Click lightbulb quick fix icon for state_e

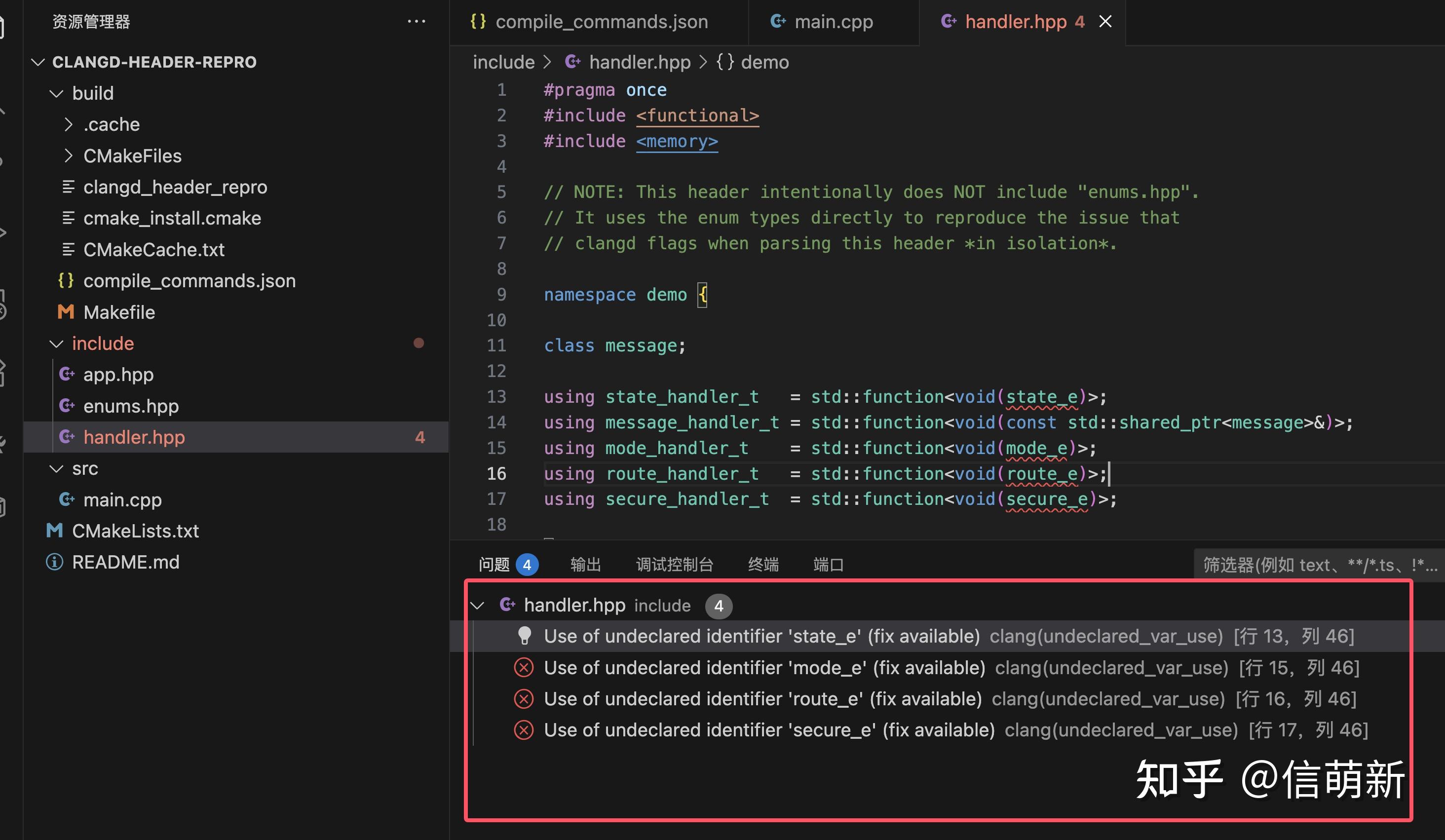(524, 635)
